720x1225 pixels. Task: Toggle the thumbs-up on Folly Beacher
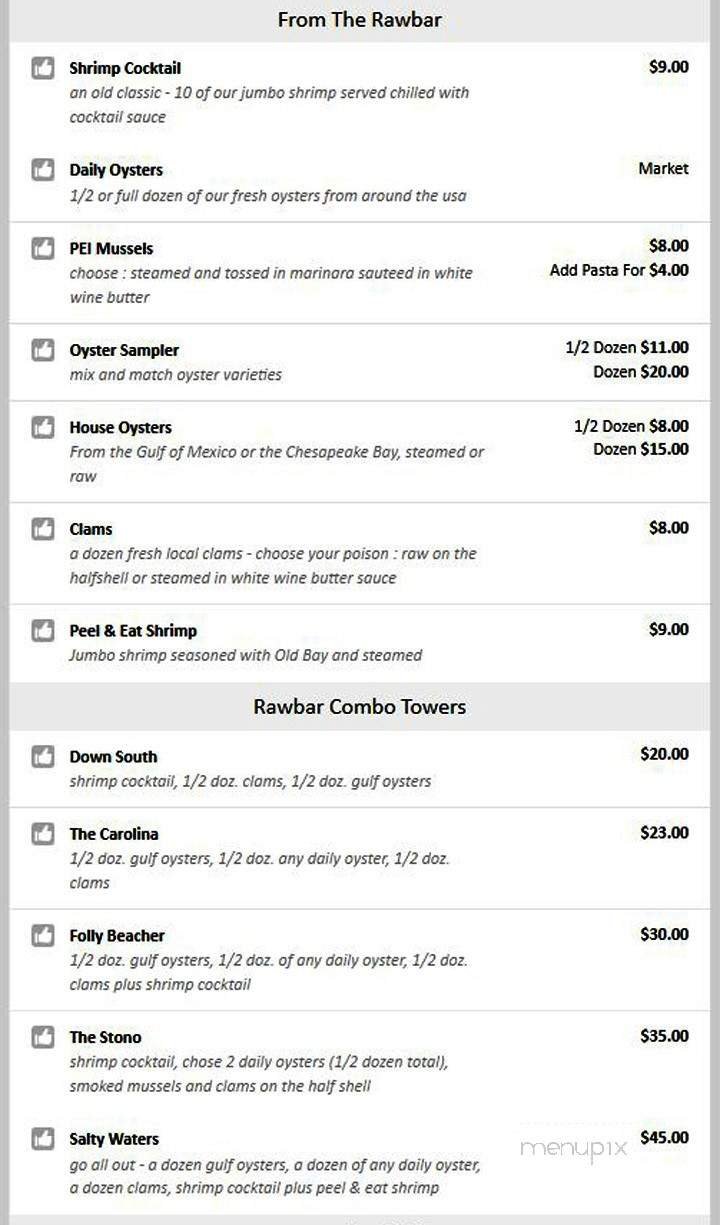click(42, 935)
